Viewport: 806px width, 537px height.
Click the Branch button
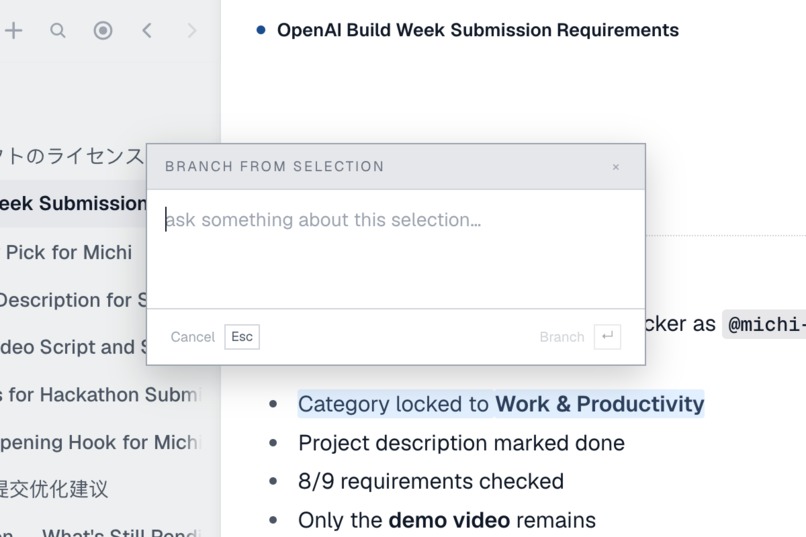tap(562, 337)
